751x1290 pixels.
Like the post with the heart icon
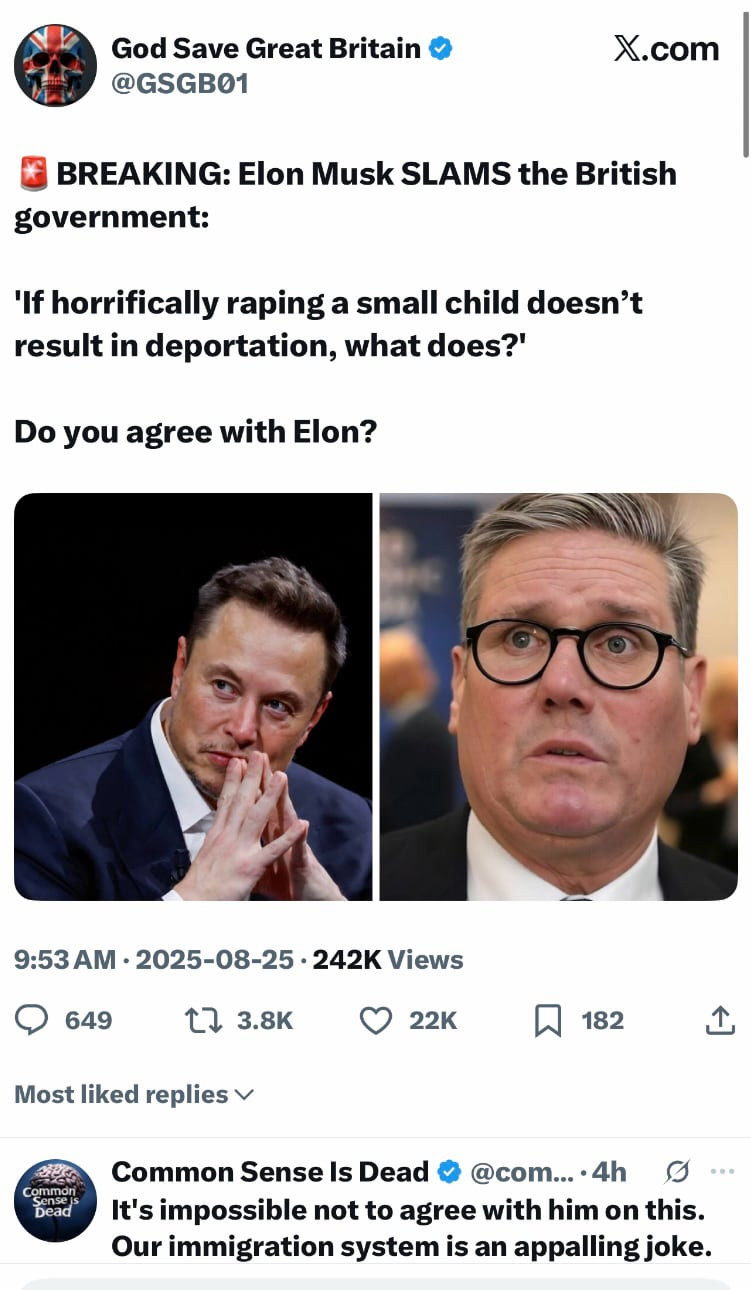pyautogui.click(x=375, y=1020)
